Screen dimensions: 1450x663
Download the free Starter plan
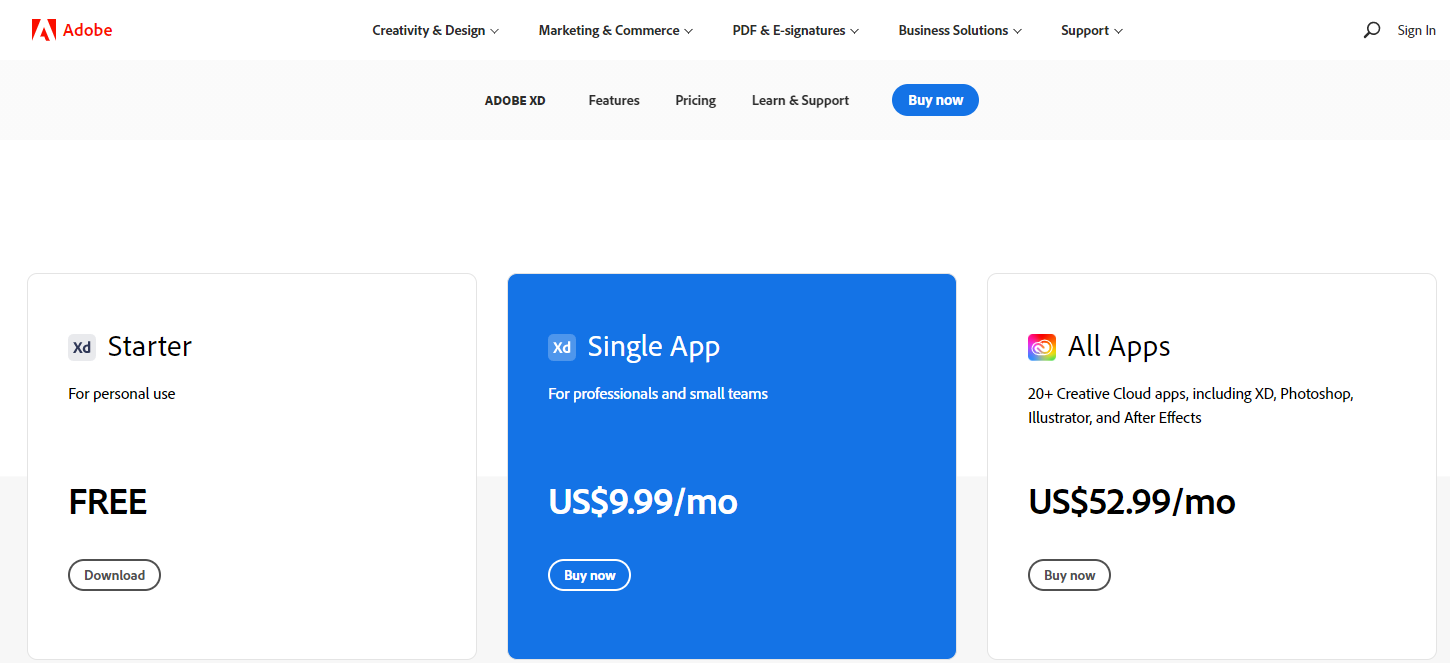[x=114, y=575]
